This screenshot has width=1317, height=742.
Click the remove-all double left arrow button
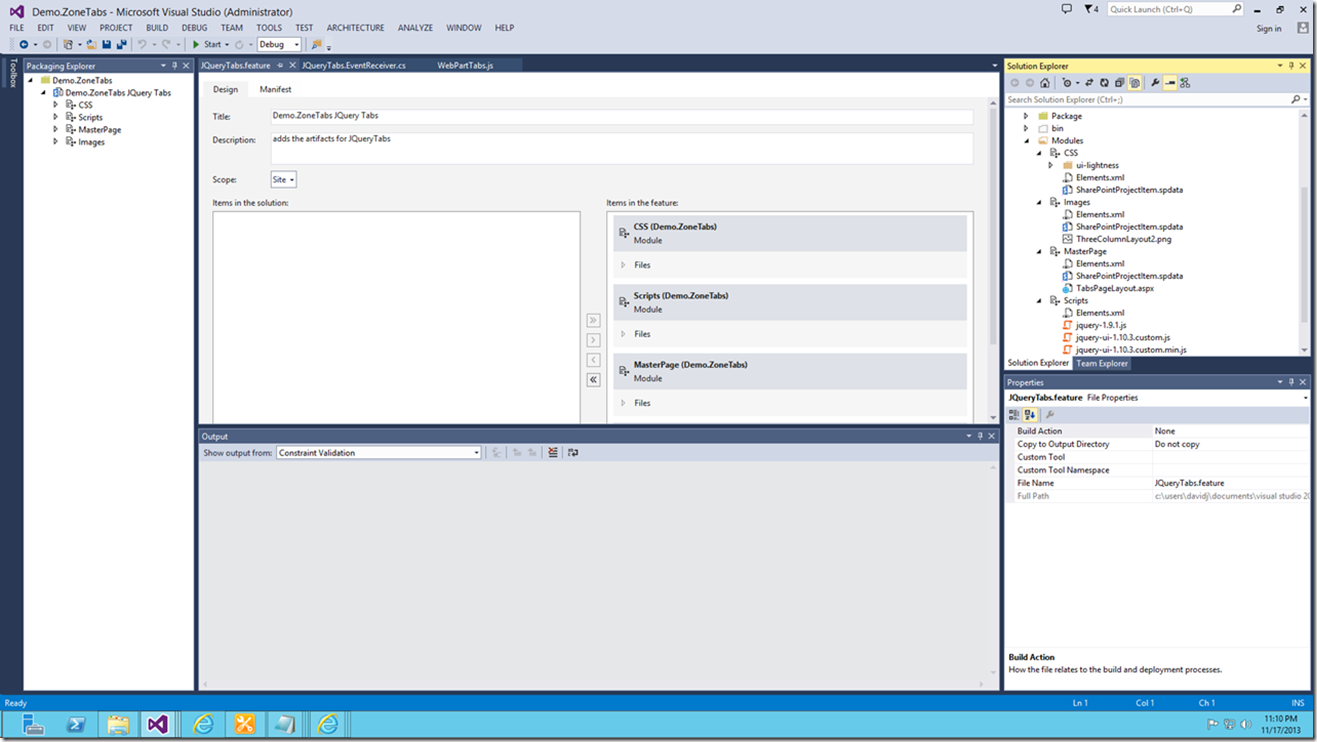(x=593, y=380)
